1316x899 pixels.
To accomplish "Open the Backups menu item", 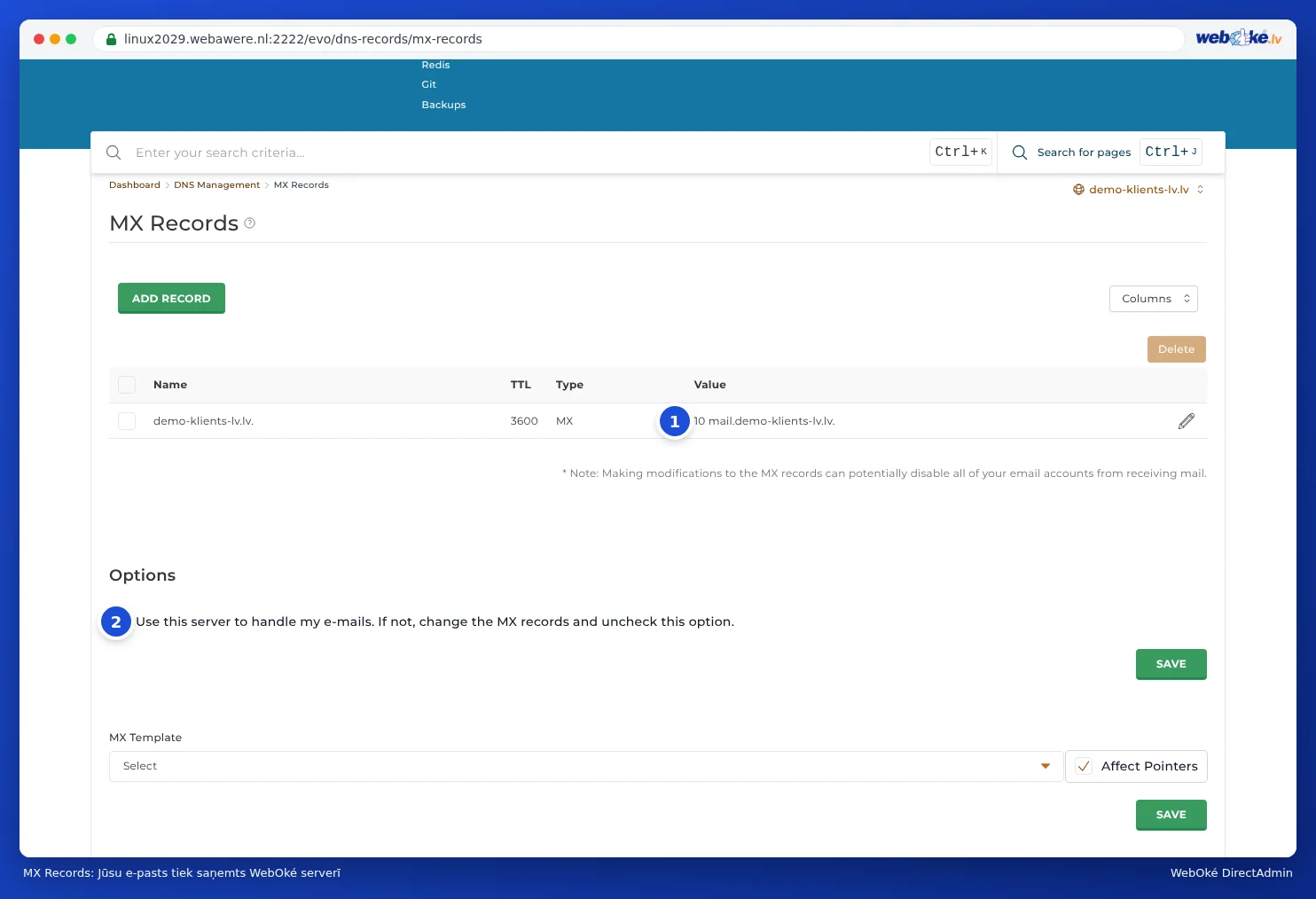I will (443, 105).
